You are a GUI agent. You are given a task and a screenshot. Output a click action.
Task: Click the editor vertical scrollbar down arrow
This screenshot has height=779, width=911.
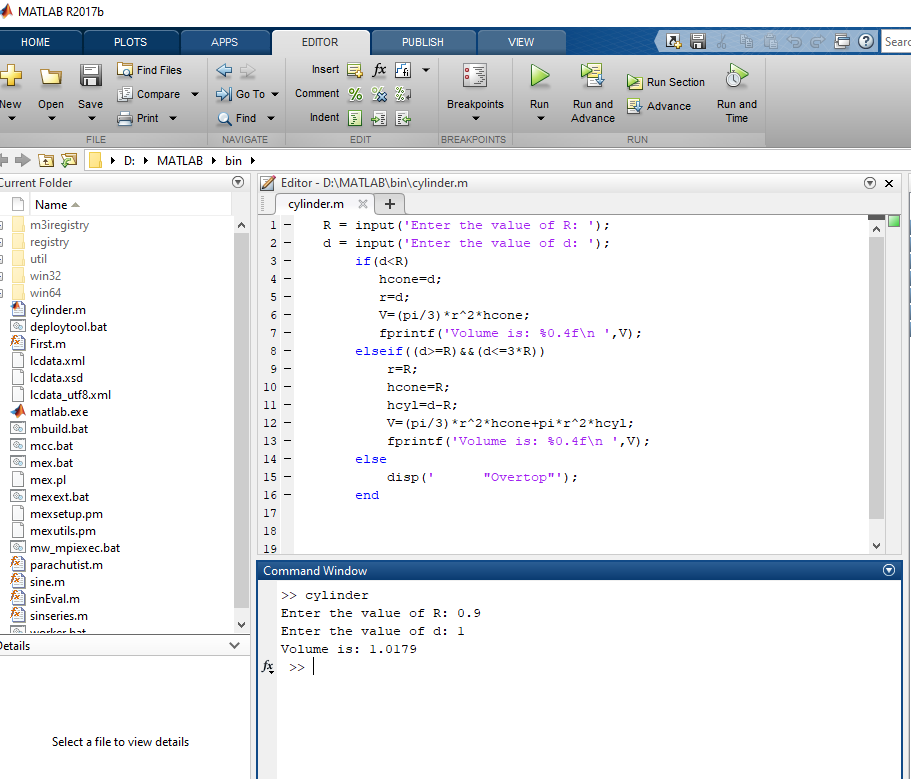point(877,546)
